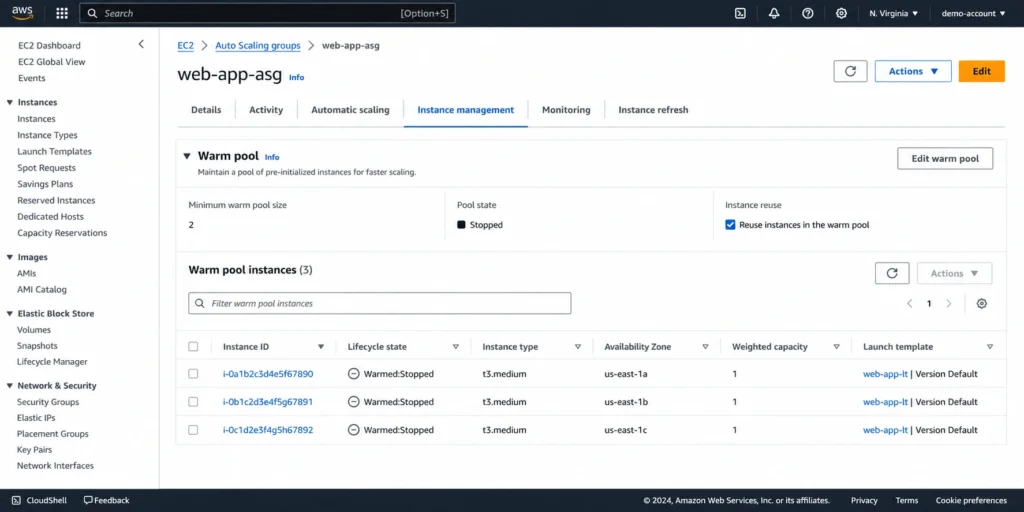Go to Auto Scaling groups breadcrumb

tap(258, 46)
